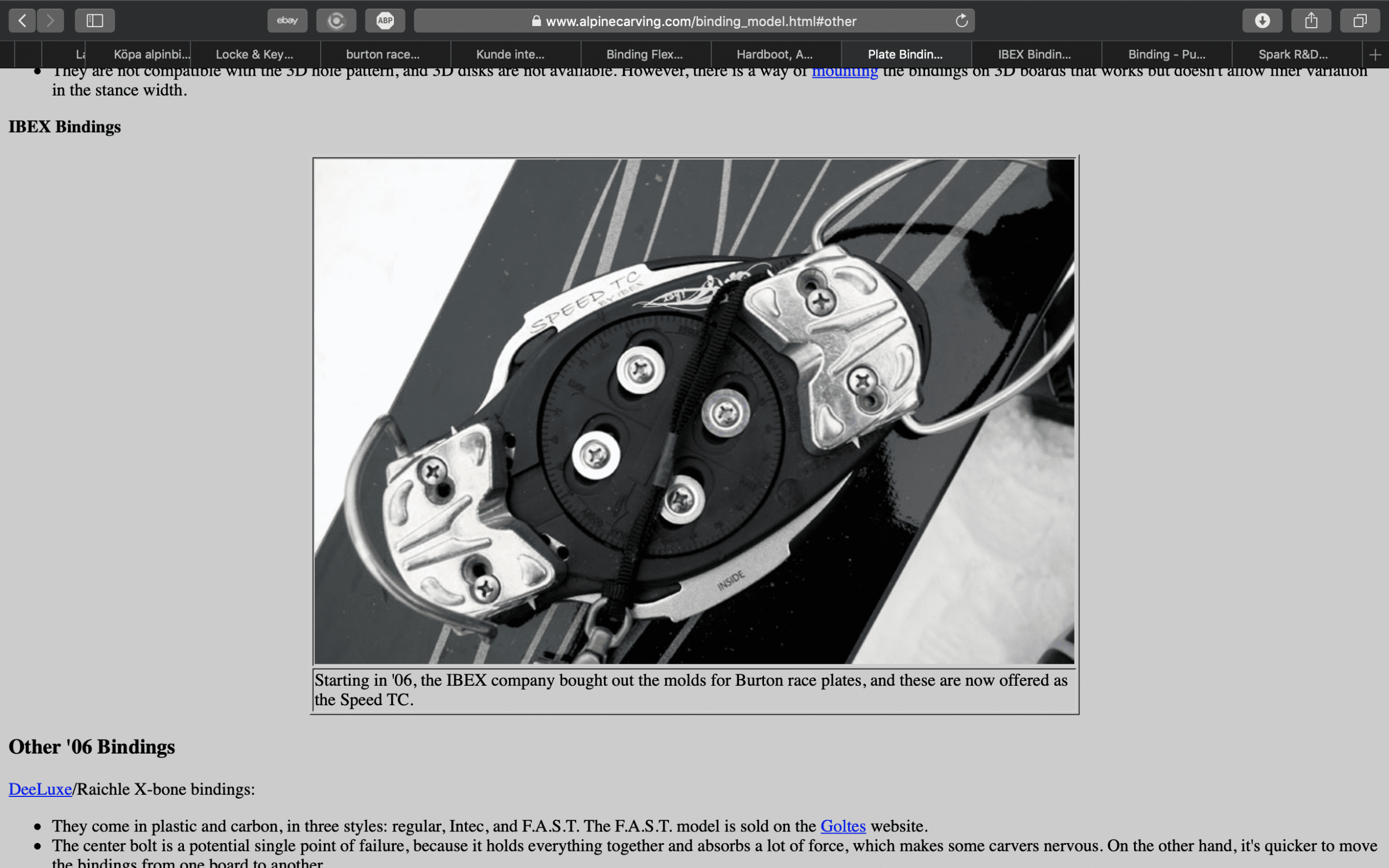The height and width of the screenshot is (868, 1389).
Task: Open the Binding Flex... tab
Action: pos(644,54)
